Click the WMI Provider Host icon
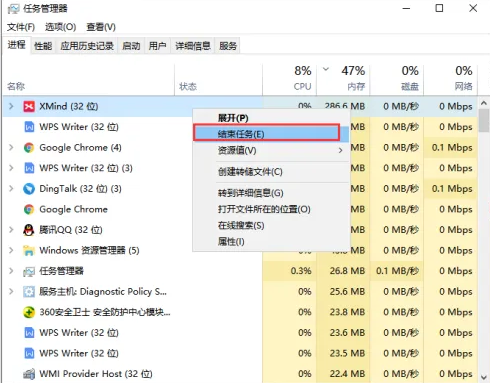 click(x=29, y=374)
